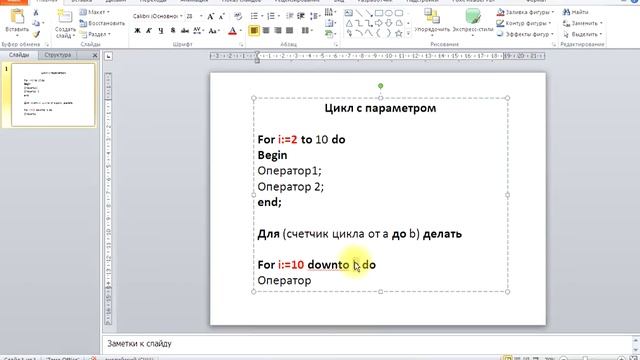The width and height of the screenshot is (640, 360).
Task: Click line For i:=2 to 10 do
Action: point(301,140)
